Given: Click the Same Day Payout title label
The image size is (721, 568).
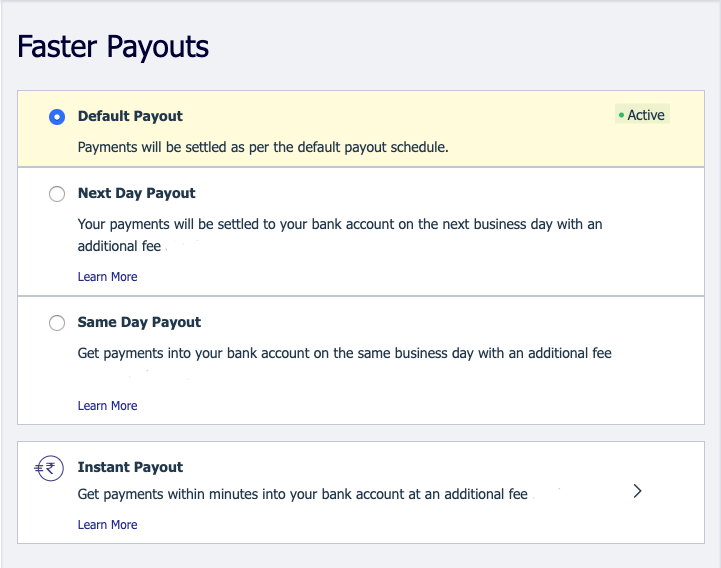Looking at the screenshot, I should 139,322.
